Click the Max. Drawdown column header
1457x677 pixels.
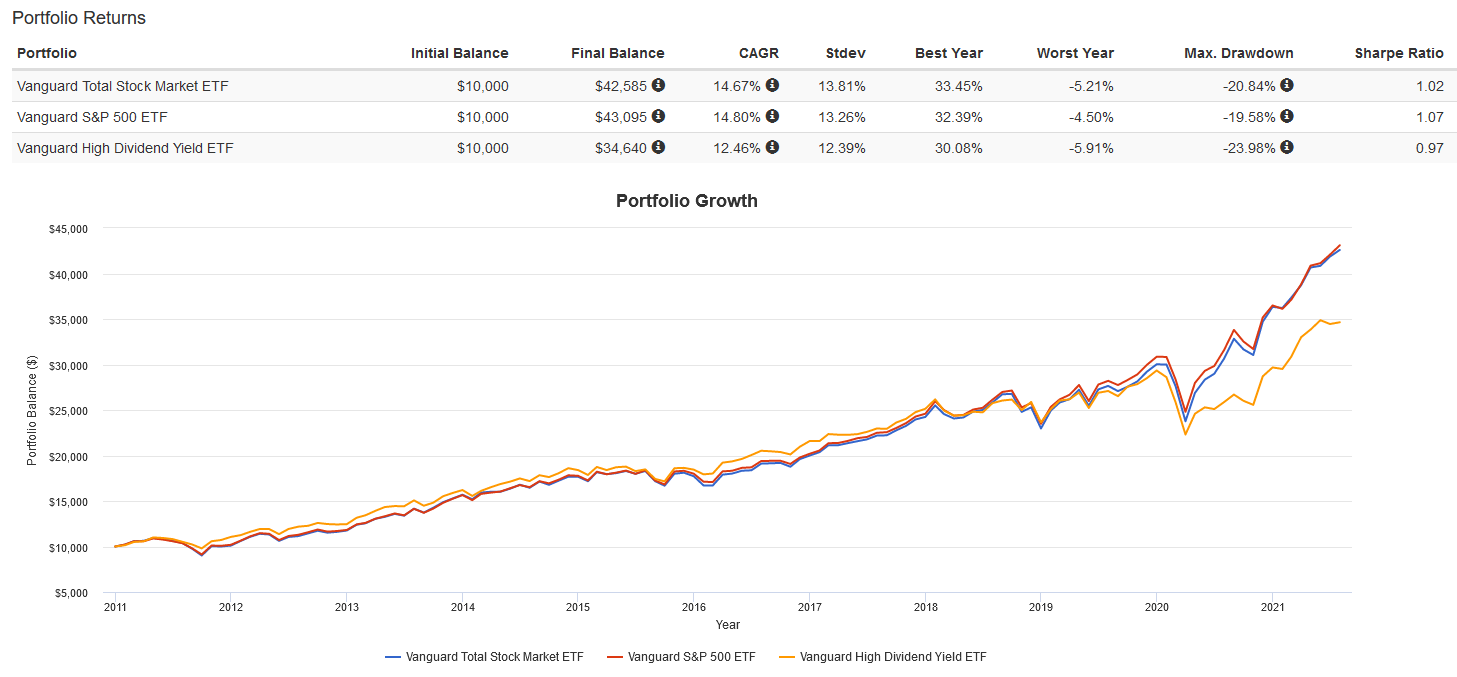[x=1238, y=53]
